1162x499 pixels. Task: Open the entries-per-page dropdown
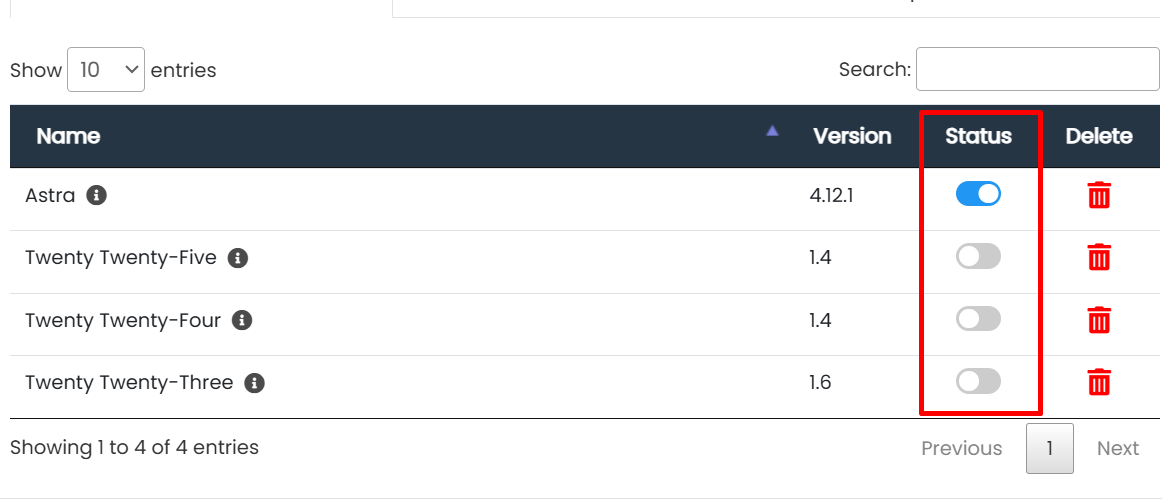pos(106,70)
